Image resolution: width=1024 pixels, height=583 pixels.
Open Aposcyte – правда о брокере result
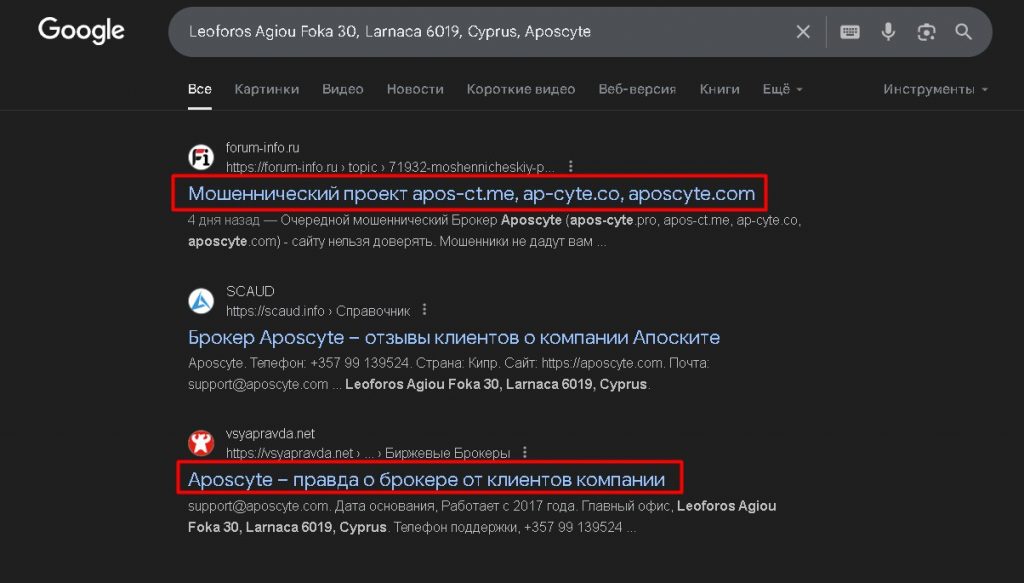click(x=426, y=479)
